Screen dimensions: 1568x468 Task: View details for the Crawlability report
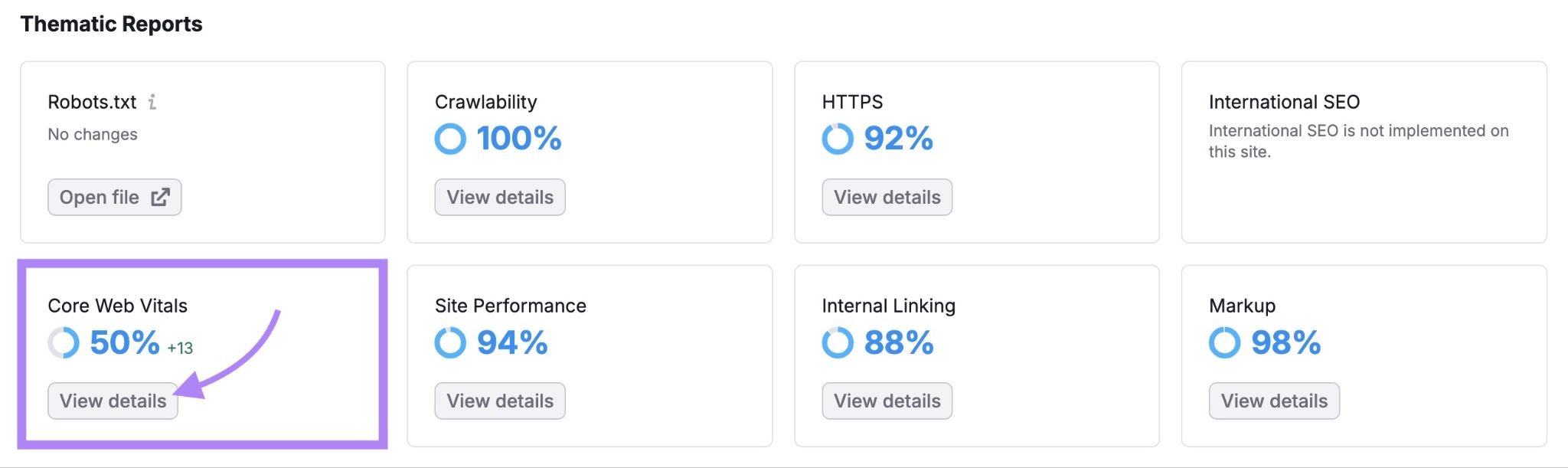click(499, 197)
